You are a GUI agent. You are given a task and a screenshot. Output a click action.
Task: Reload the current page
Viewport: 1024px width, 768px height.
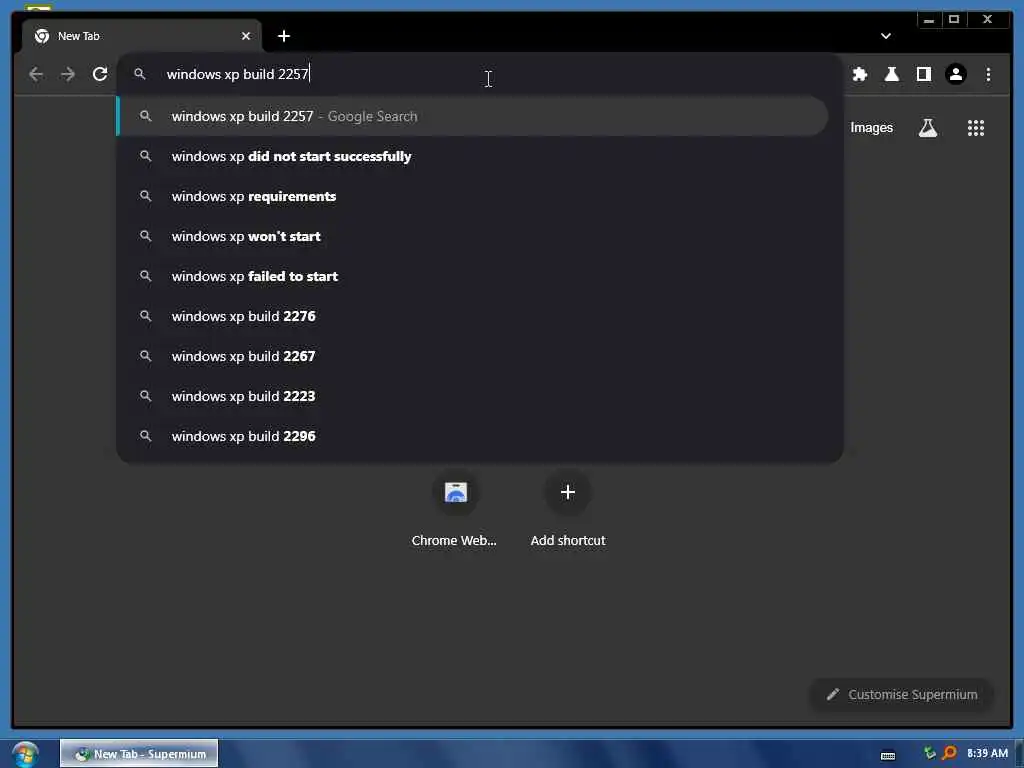tap(100, 74)
